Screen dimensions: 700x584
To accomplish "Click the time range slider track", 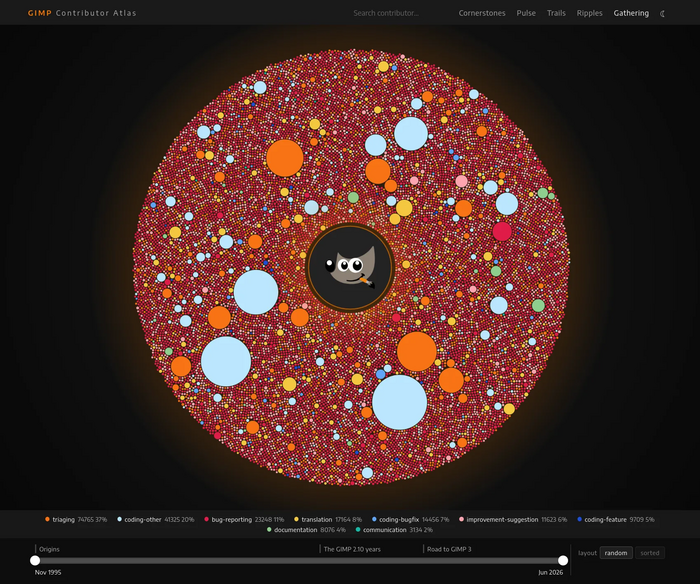I will tap(299, 560).
